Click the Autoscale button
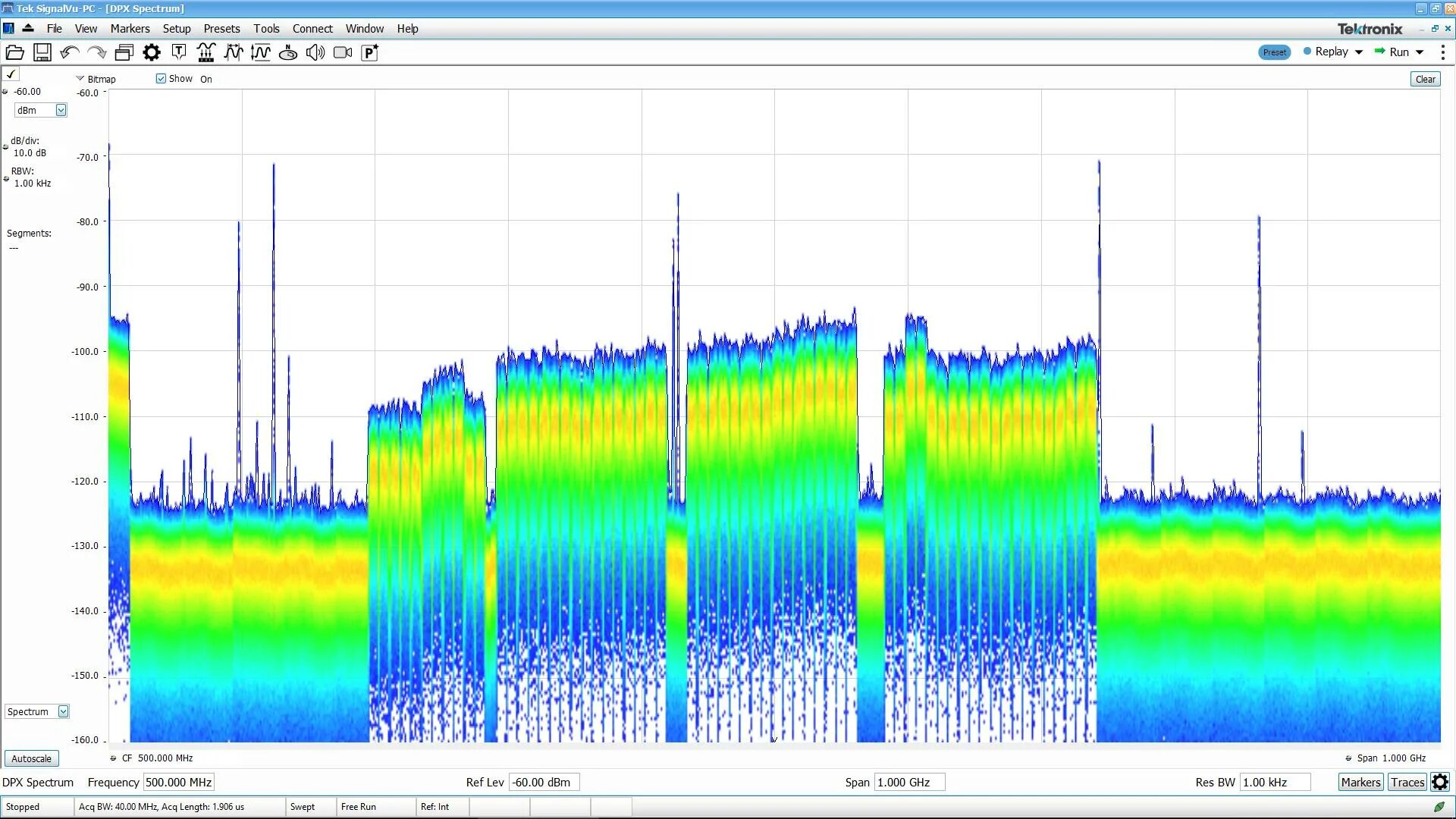Screen dimensions: 1456x819 click(31, 758)
